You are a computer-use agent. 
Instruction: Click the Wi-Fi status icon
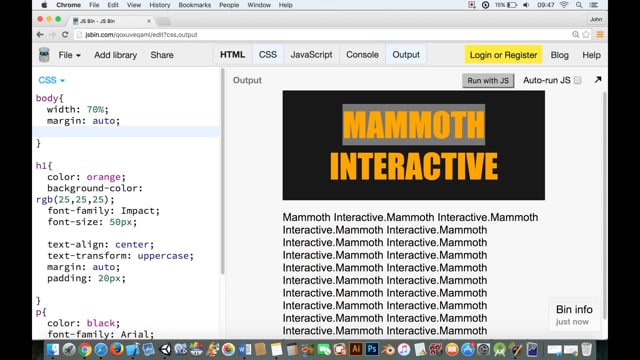pos(564,5)
